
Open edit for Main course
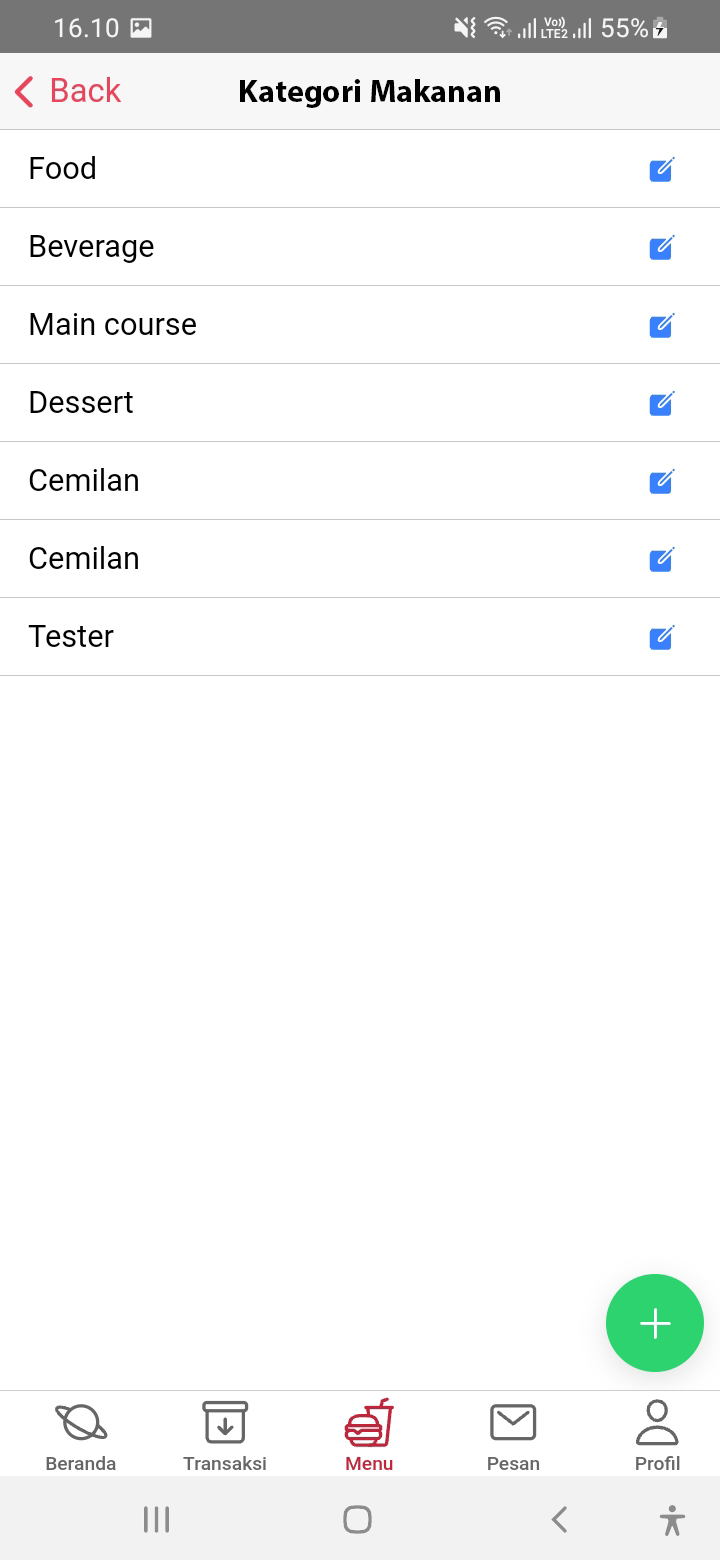click(x=661, y=326)
